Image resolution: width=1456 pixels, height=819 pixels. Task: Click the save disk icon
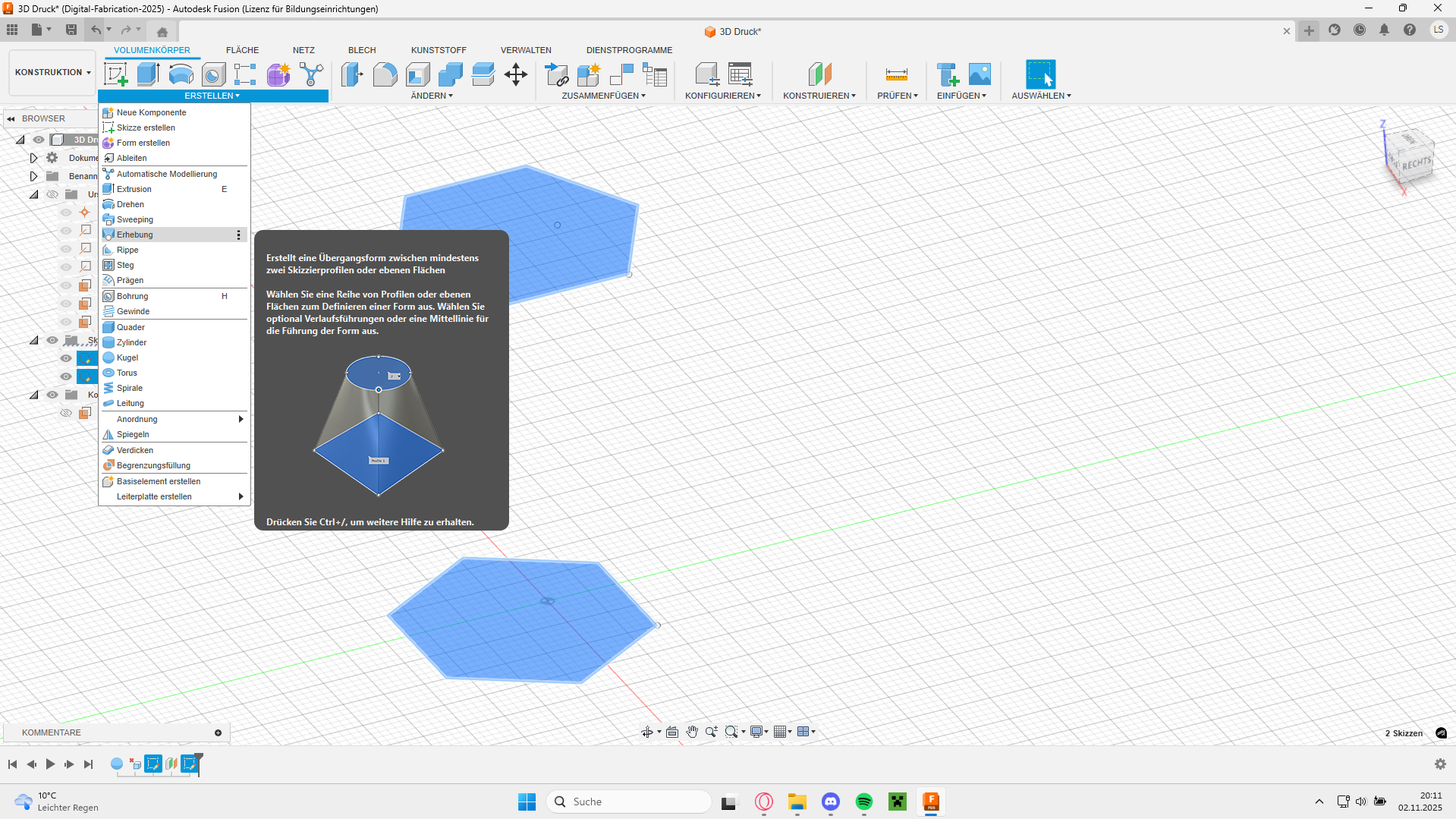tap(71, 30)
